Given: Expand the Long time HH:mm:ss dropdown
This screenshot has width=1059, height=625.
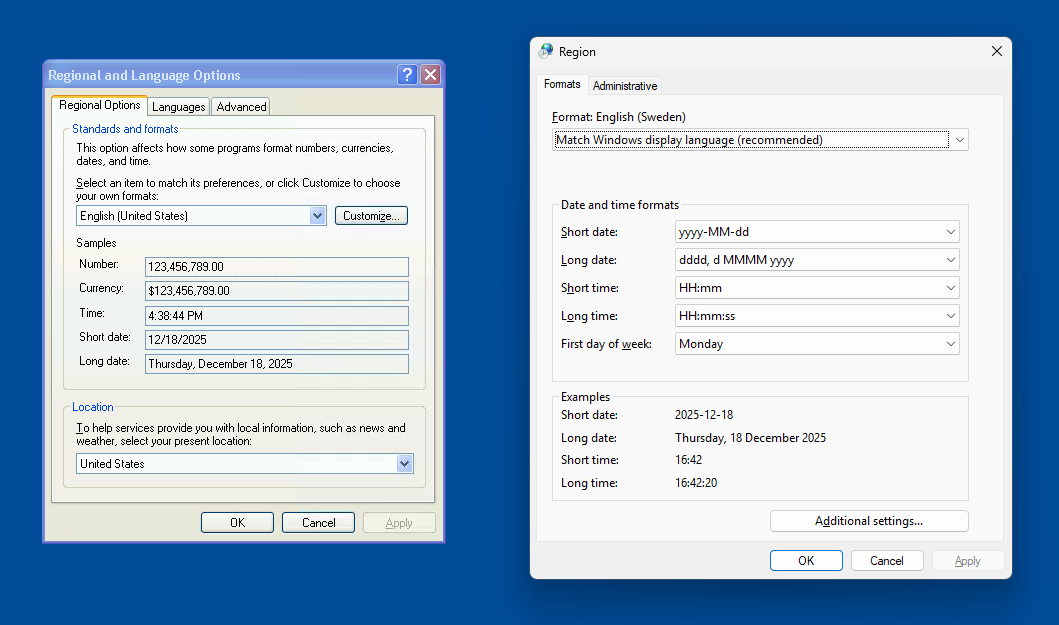Looking at the screenshot, I should (950, 316).
